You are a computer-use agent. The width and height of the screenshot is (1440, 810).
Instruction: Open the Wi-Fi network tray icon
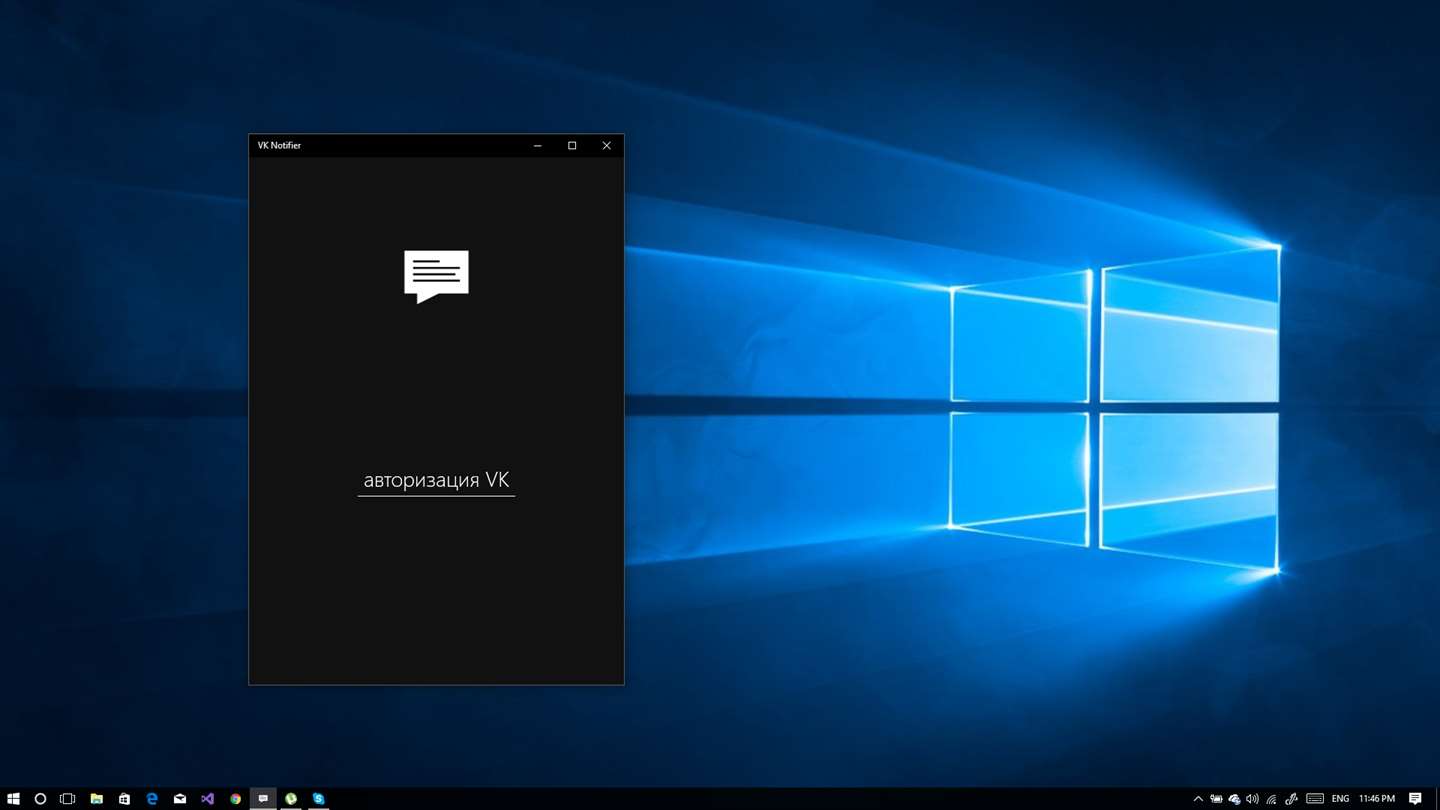point(1271,799)
